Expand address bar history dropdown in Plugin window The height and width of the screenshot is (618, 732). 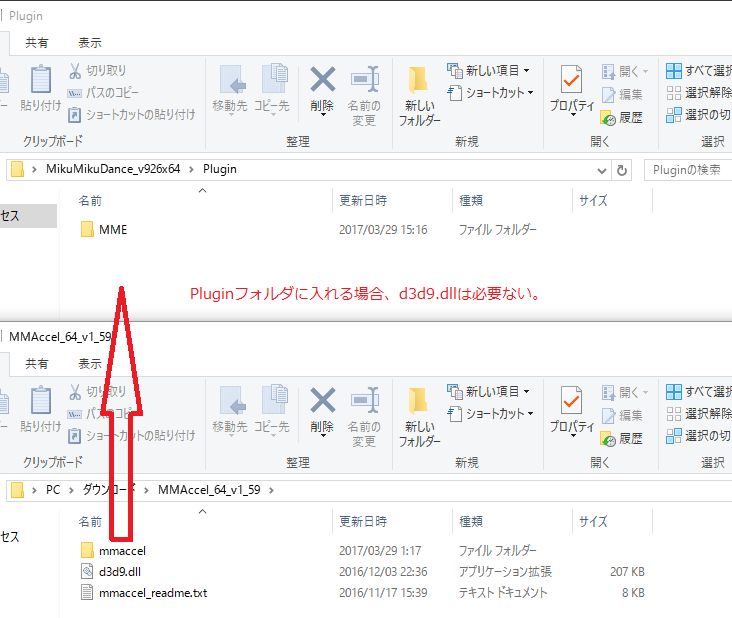tap(602, 170)
